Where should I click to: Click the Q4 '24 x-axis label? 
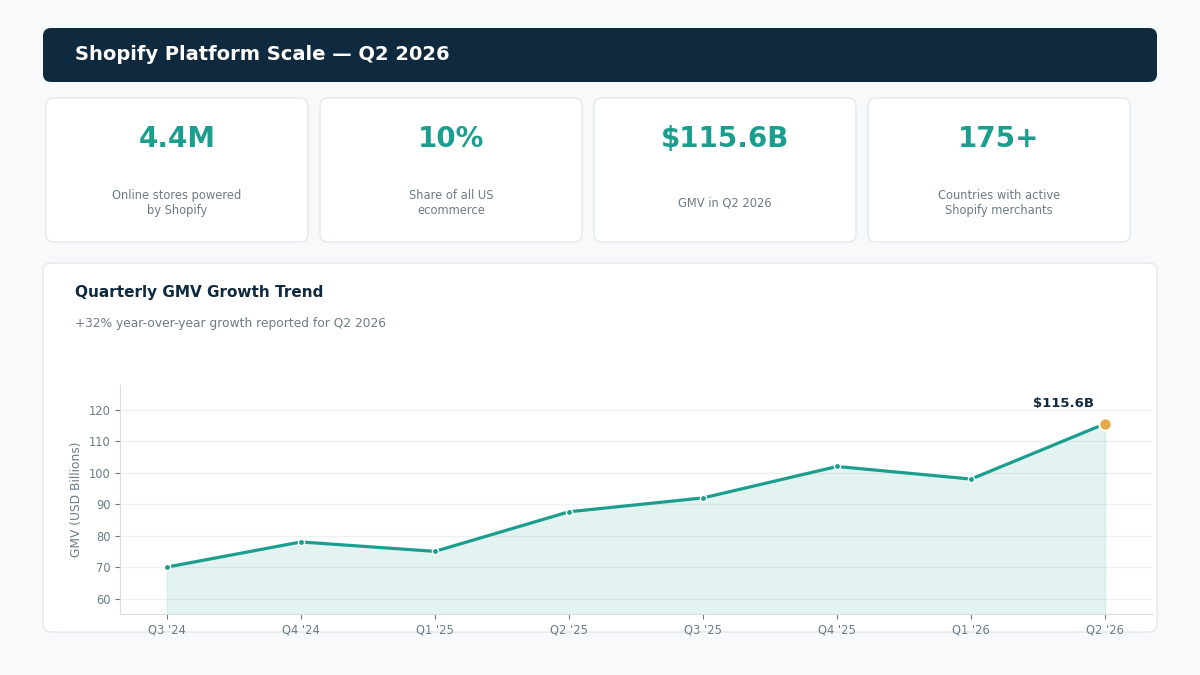point(301,630)
